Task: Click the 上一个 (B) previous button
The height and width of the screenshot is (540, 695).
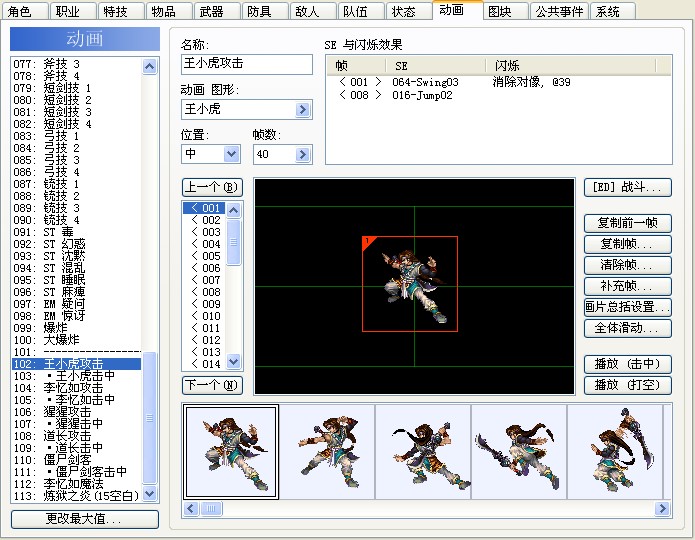Action: [x=212, y=187]
